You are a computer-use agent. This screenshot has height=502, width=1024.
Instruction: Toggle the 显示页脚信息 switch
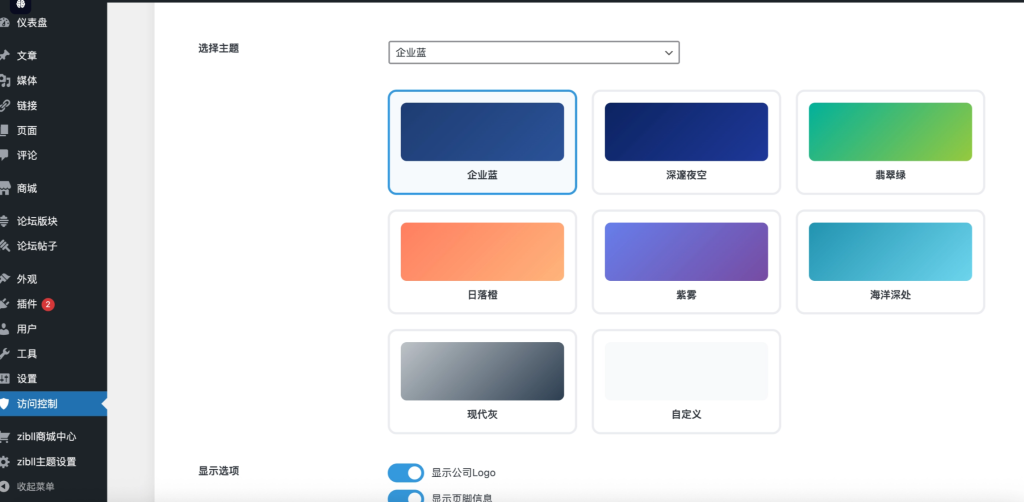point(406,497)
